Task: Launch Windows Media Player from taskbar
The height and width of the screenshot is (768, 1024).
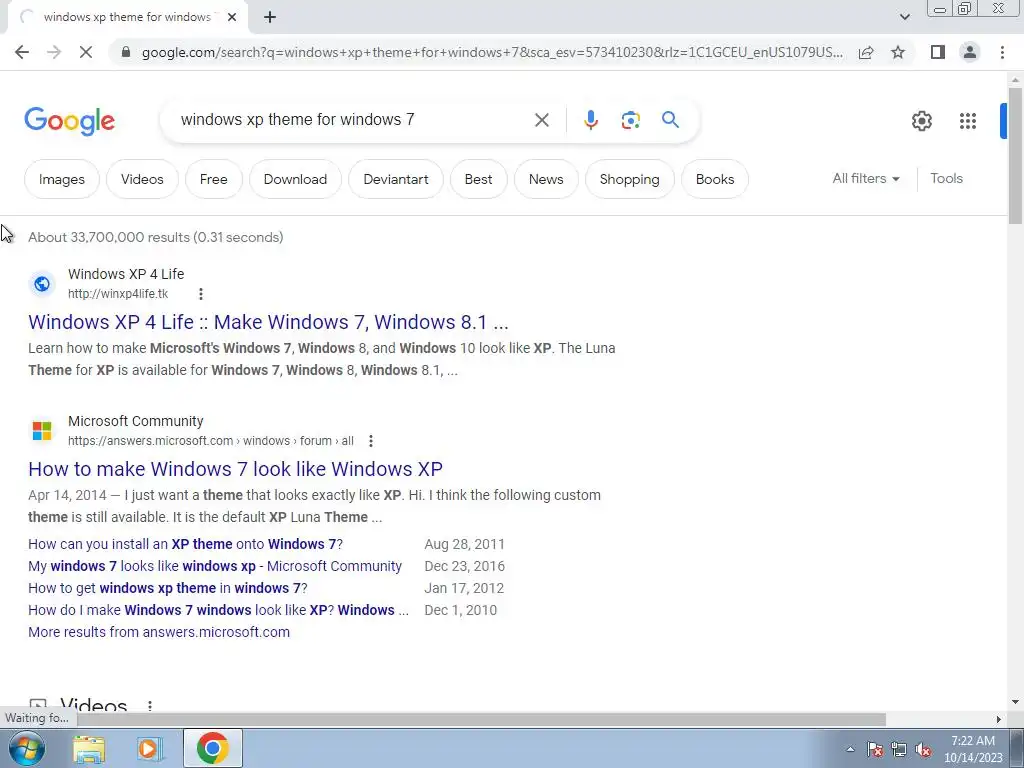Action: tap(149, 748)
